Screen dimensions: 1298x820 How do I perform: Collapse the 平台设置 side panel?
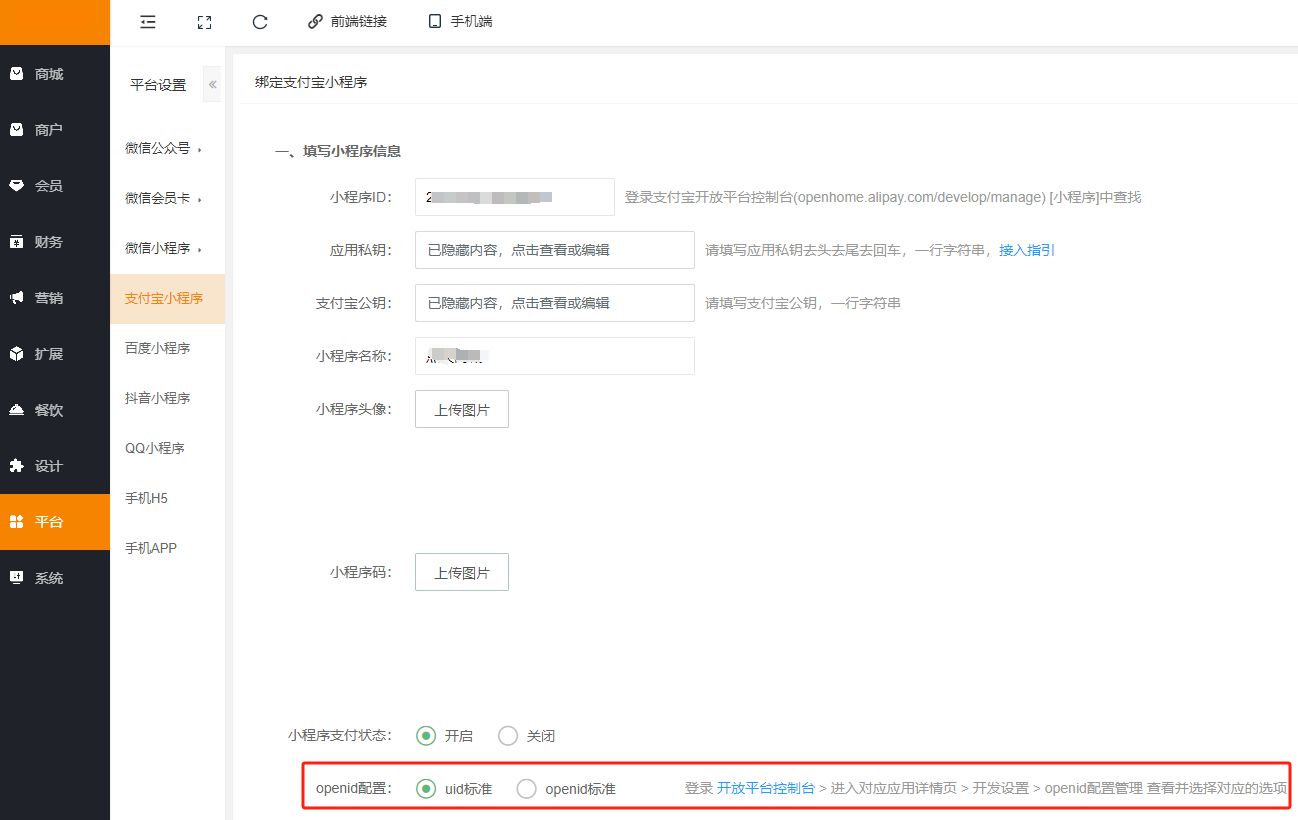tap(212, 85)
